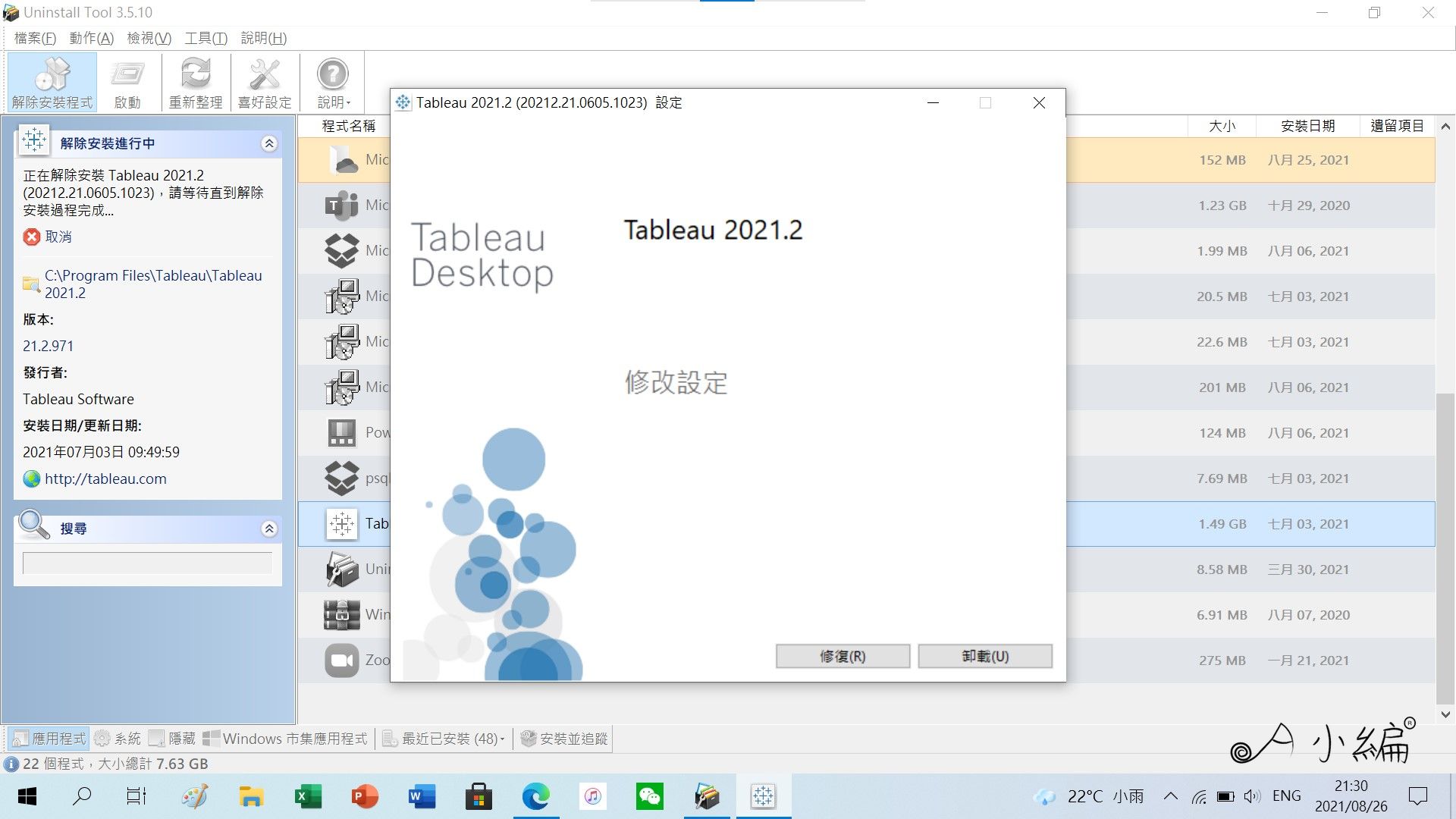Open WeChat from the taskbar

point(649,796)
